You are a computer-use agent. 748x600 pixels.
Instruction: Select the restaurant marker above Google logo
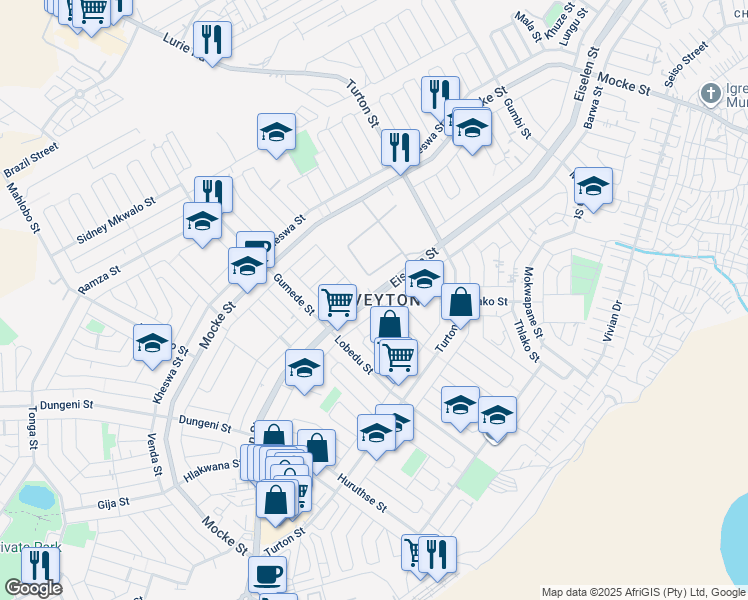click(41, 565)
